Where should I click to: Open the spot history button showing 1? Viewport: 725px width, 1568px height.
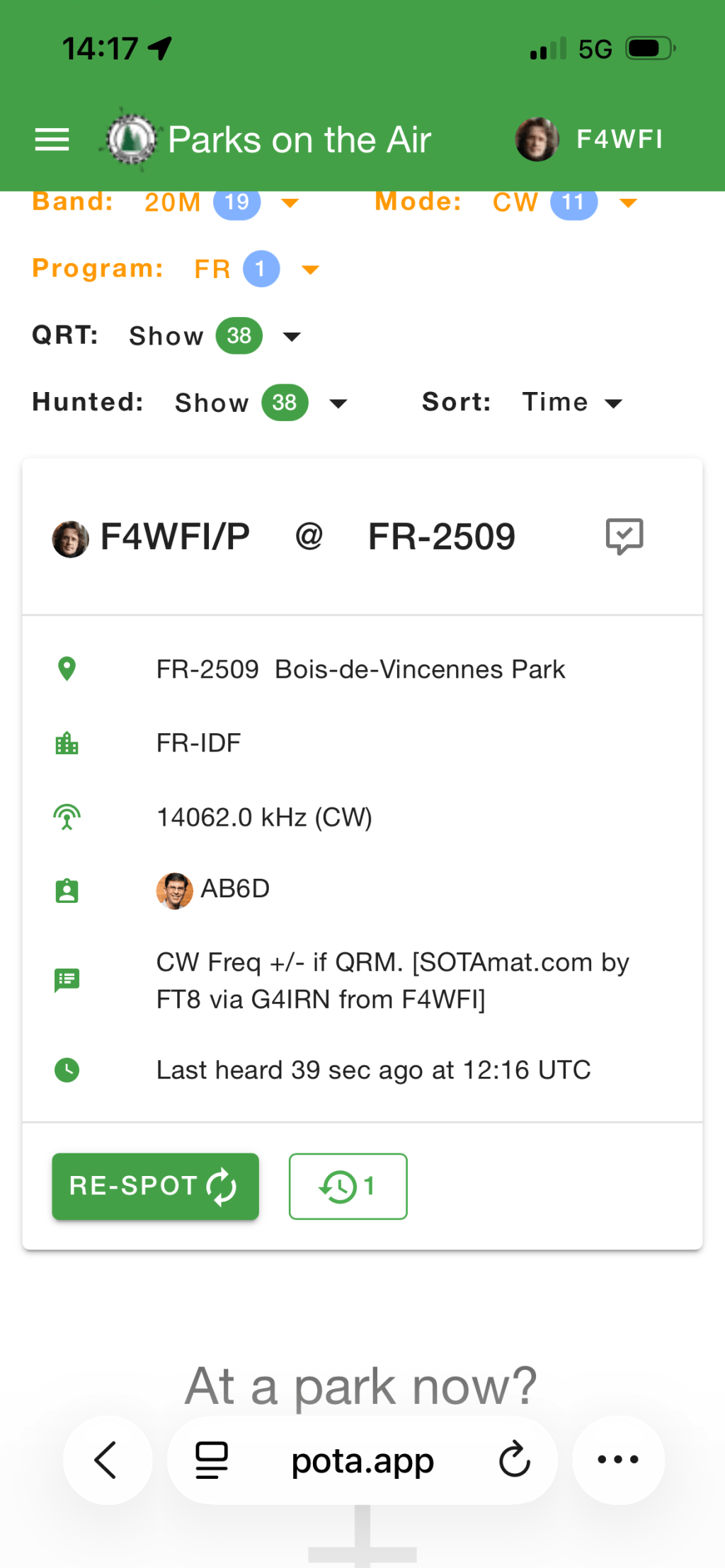348,1186
